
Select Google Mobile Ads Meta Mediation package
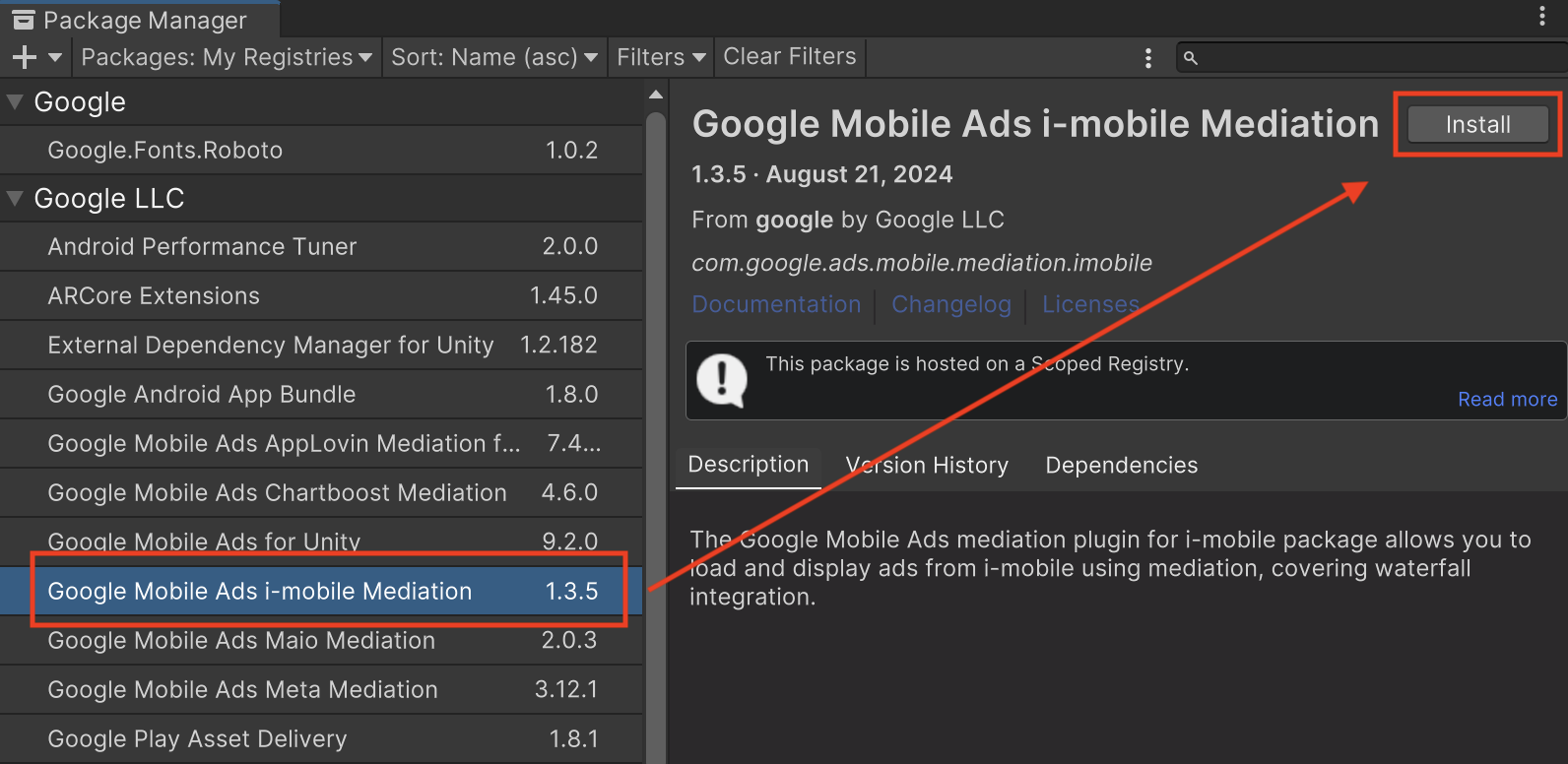243,689
